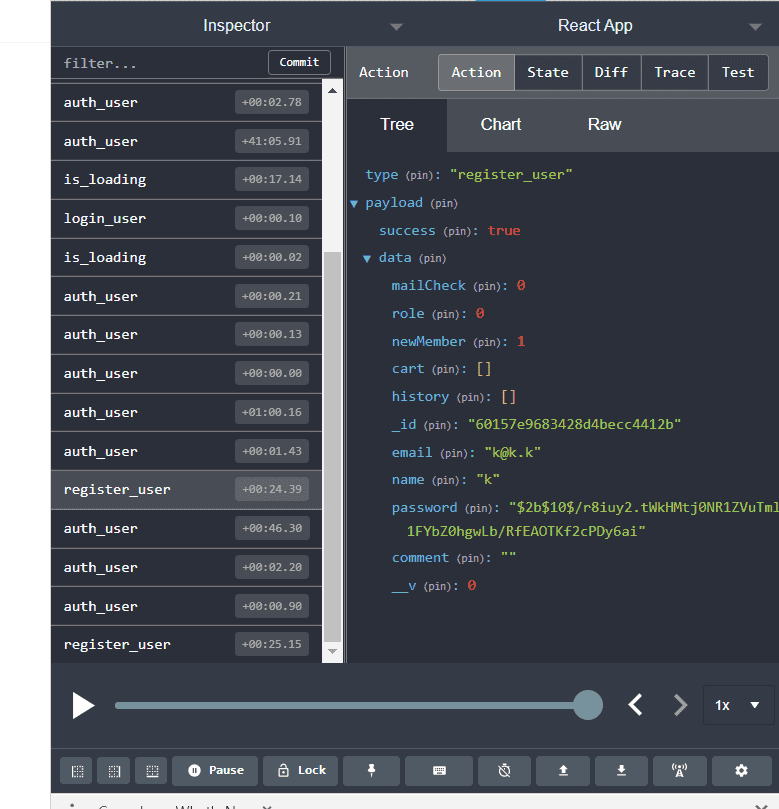Screen dimensions: 779x809
Task: Show the bottom panel layout icon
Action: (152, 771)
